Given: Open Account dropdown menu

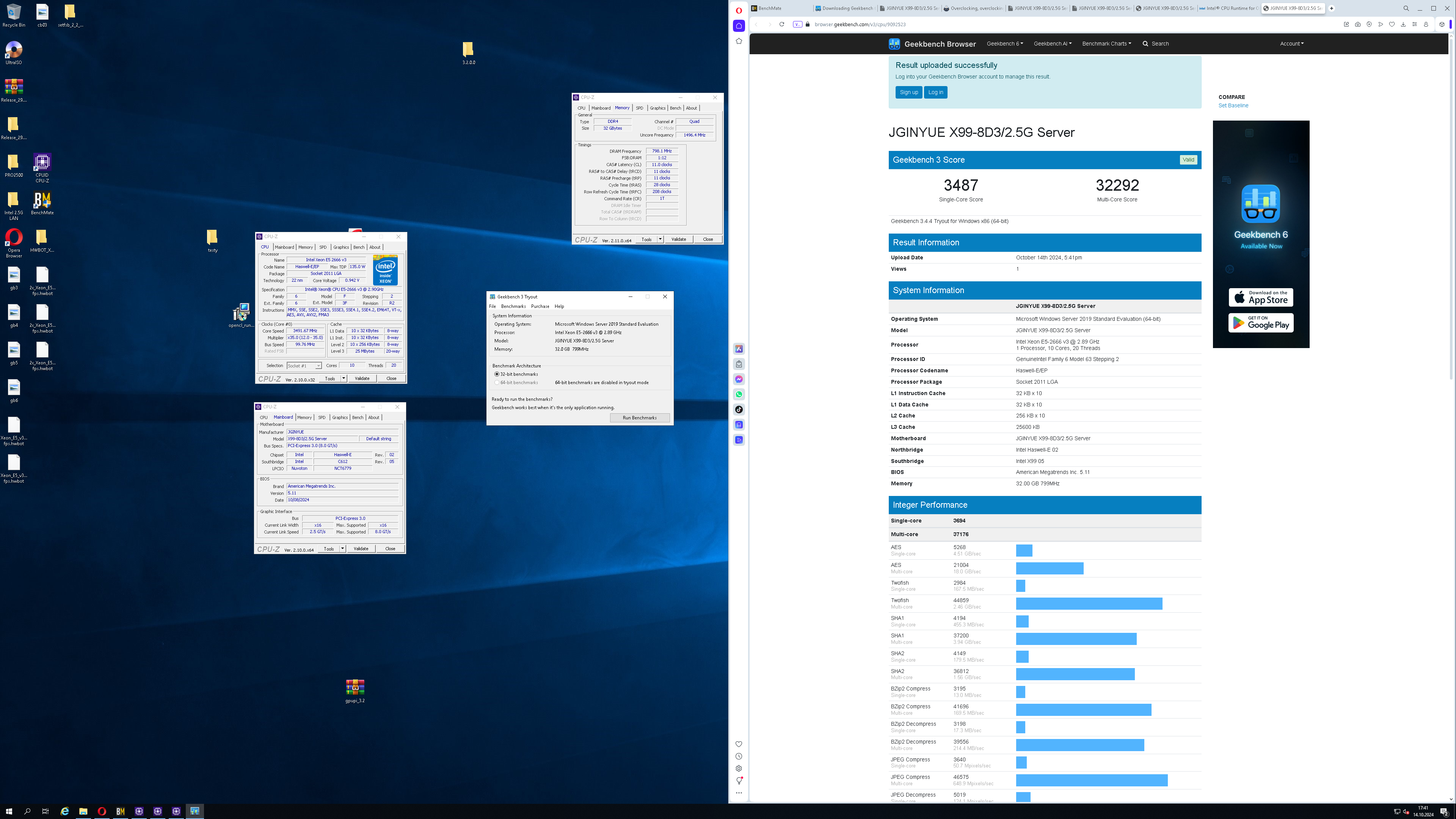Looking at the screenshot, I should (1291, 44).
